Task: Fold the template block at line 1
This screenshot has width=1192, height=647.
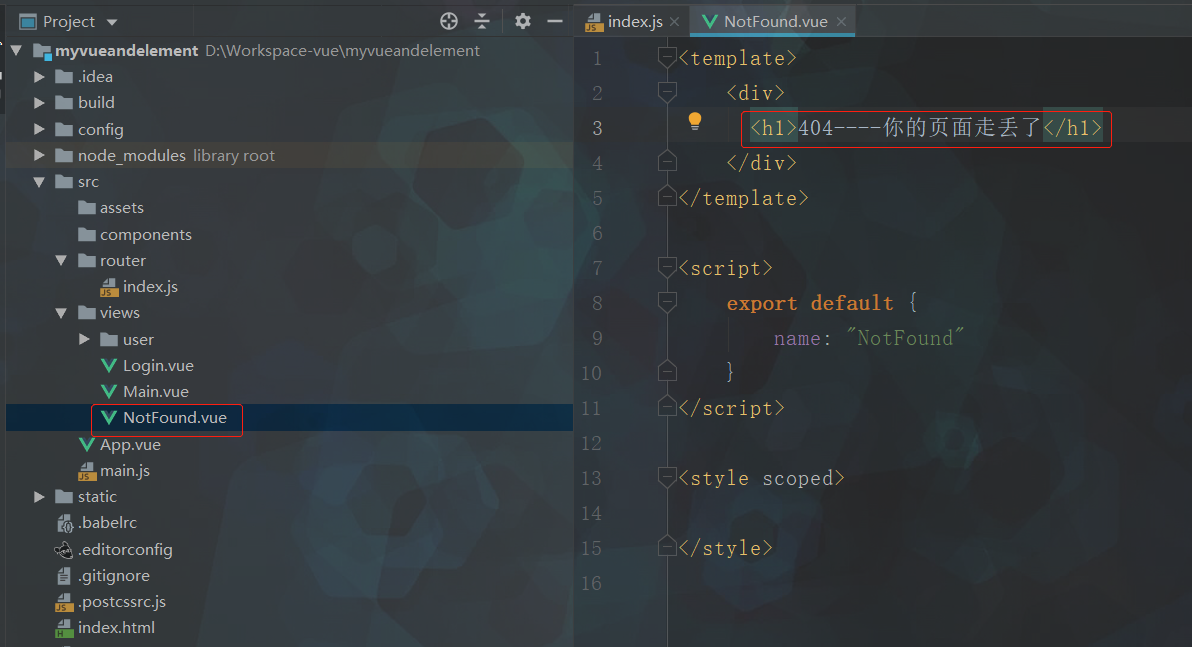Action: [x=667, y=58]
